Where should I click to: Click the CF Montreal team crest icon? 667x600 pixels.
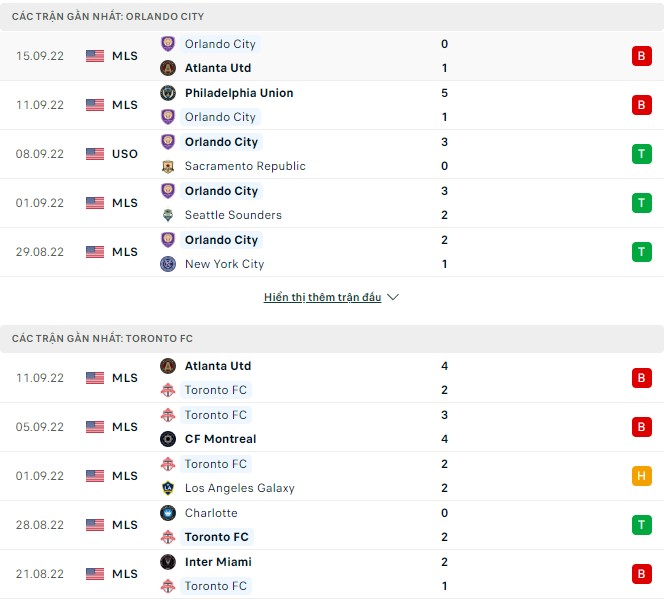168,439
